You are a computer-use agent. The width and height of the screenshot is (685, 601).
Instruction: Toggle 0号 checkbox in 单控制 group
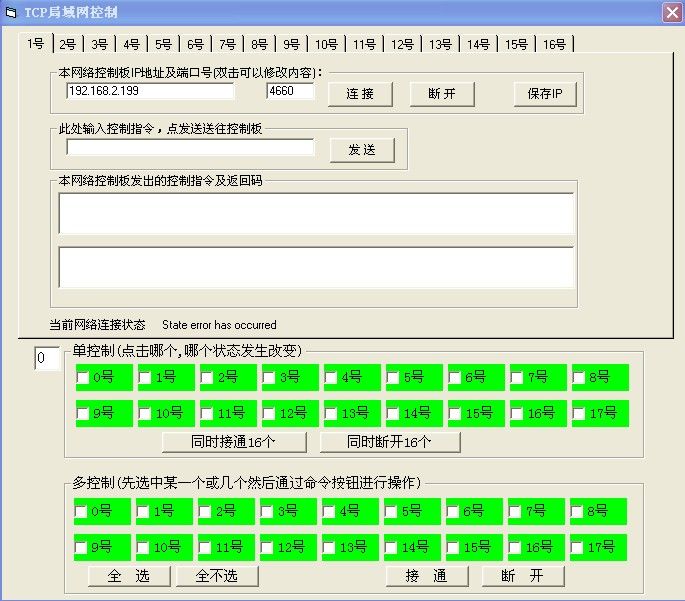pos(83,378)
